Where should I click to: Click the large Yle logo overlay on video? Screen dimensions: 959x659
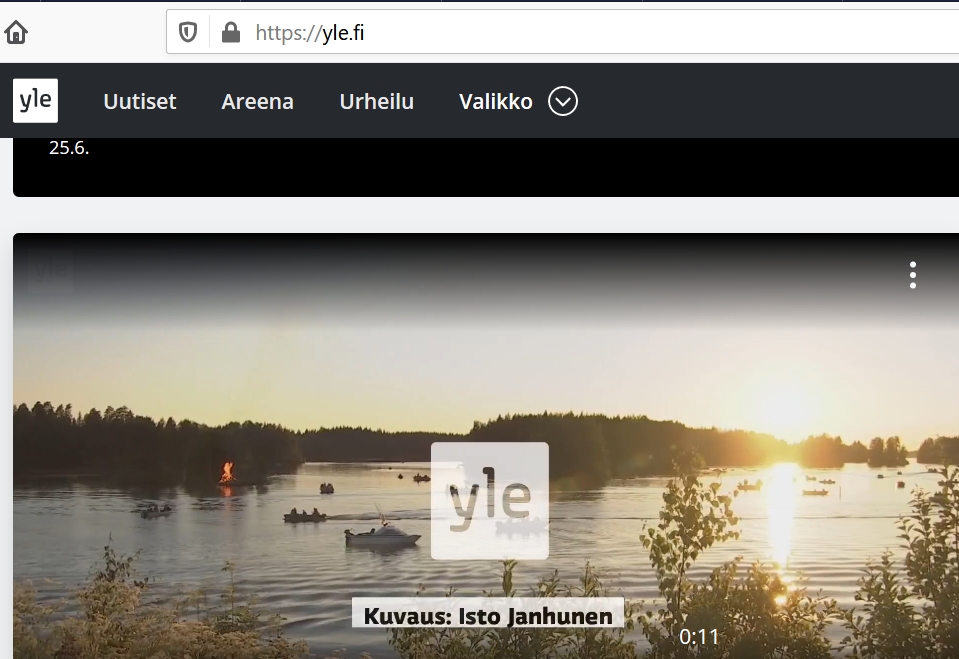(x=489, y=500)
